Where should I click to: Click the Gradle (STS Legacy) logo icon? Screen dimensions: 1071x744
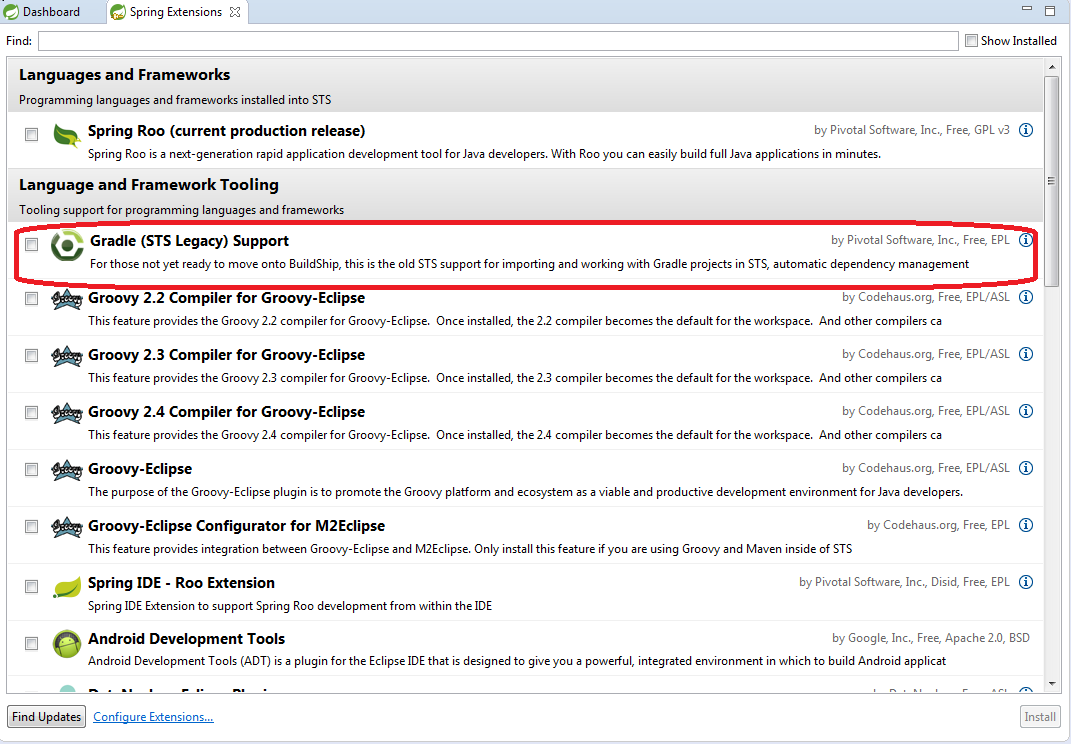click(x=67, y=245)
